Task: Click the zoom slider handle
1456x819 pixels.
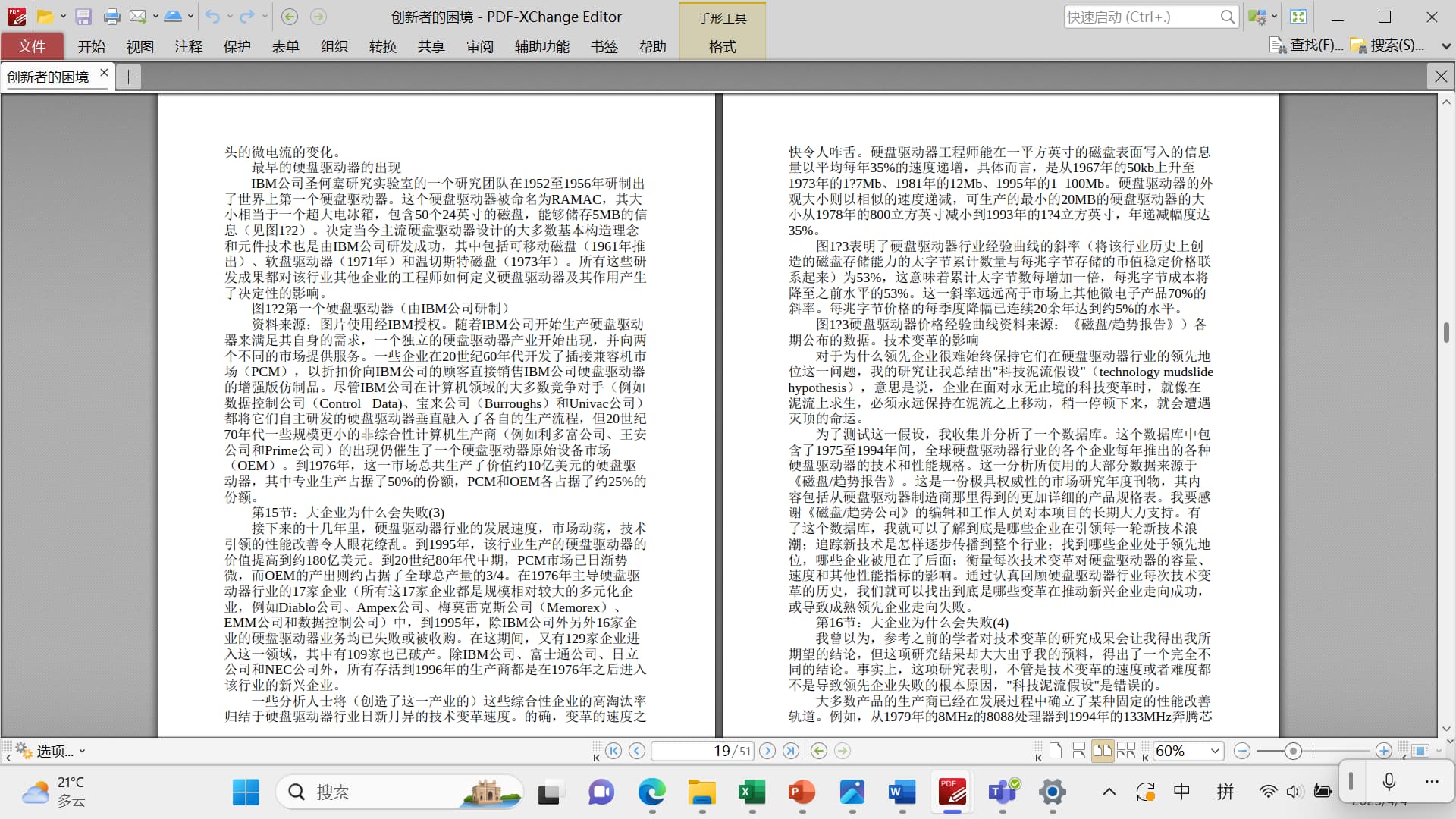Action: pyautogui.click(x=1293, y=751)
